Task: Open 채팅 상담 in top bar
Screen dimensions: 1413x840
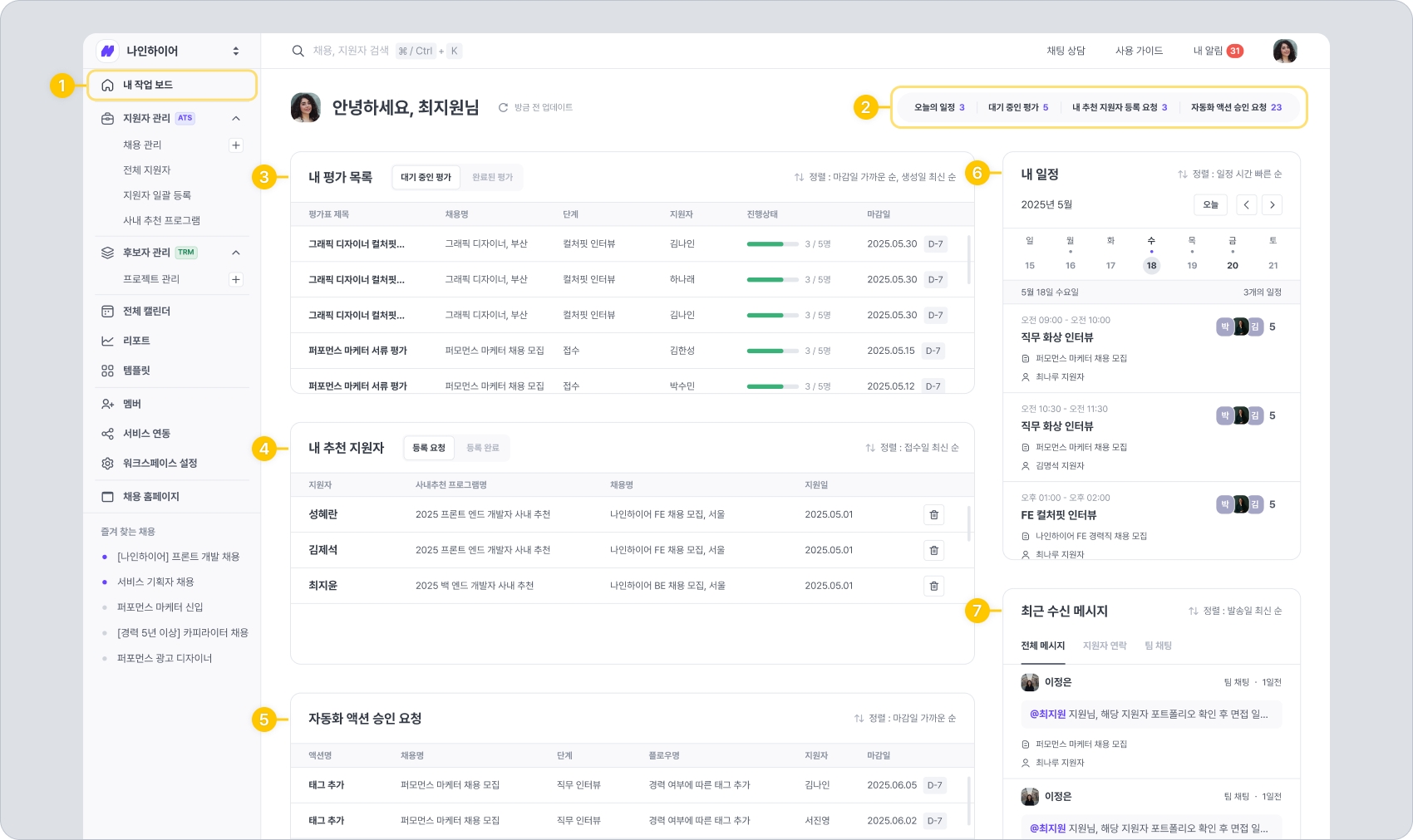Action: point(1066,51)
